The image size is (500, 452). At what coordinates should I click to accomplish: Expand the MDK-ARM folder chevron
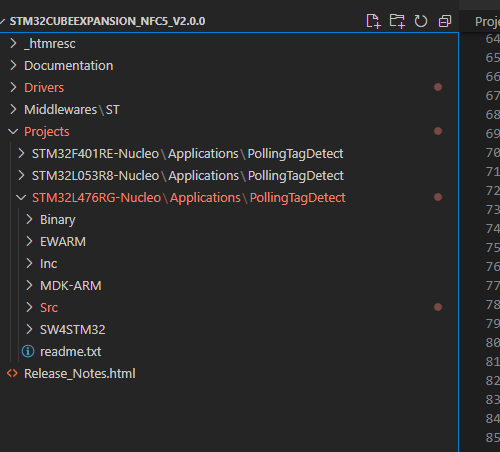point(29,285)
